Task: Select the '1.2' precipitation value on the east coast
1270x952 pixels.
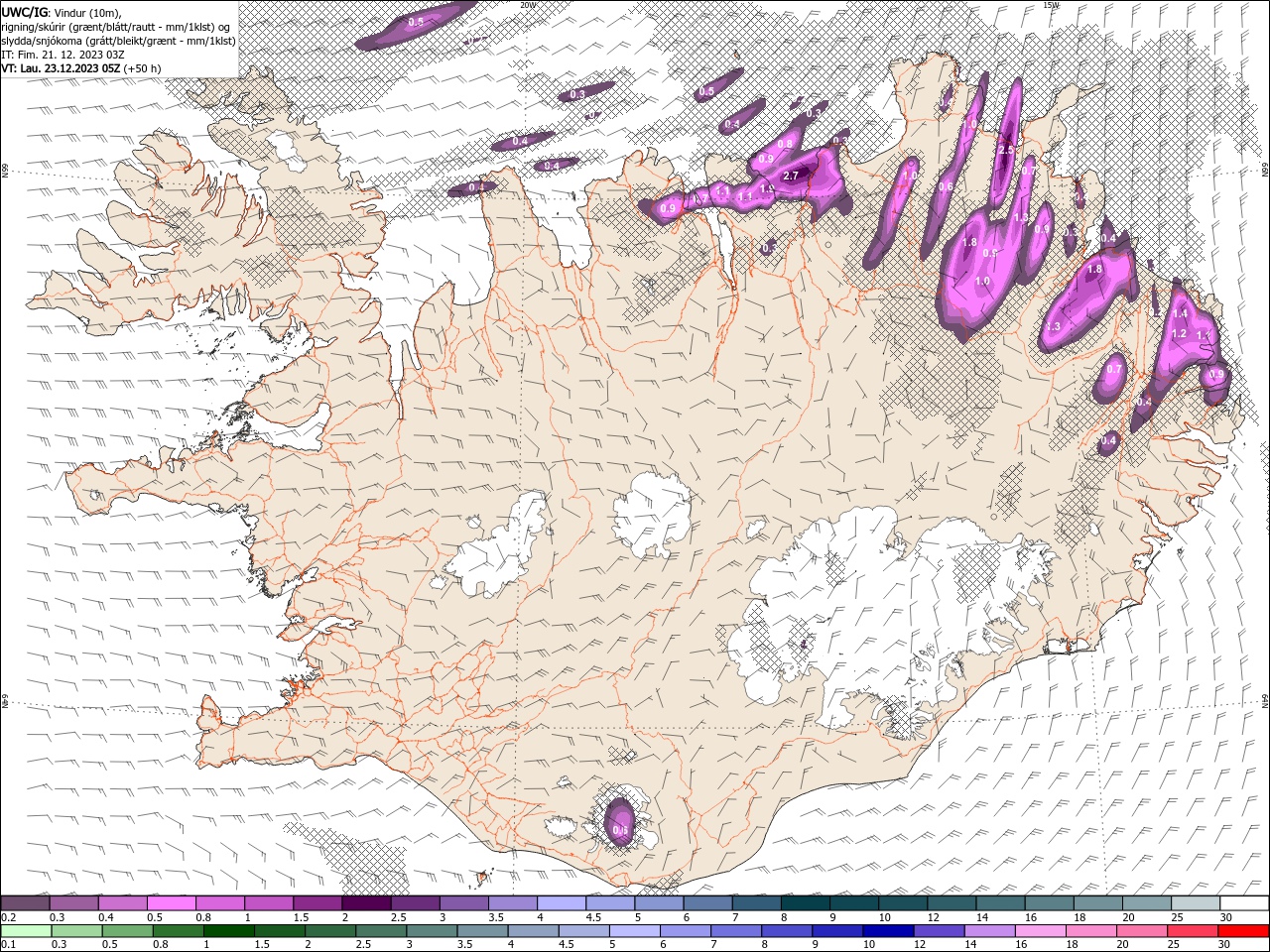Action: tap(1179, 334)
